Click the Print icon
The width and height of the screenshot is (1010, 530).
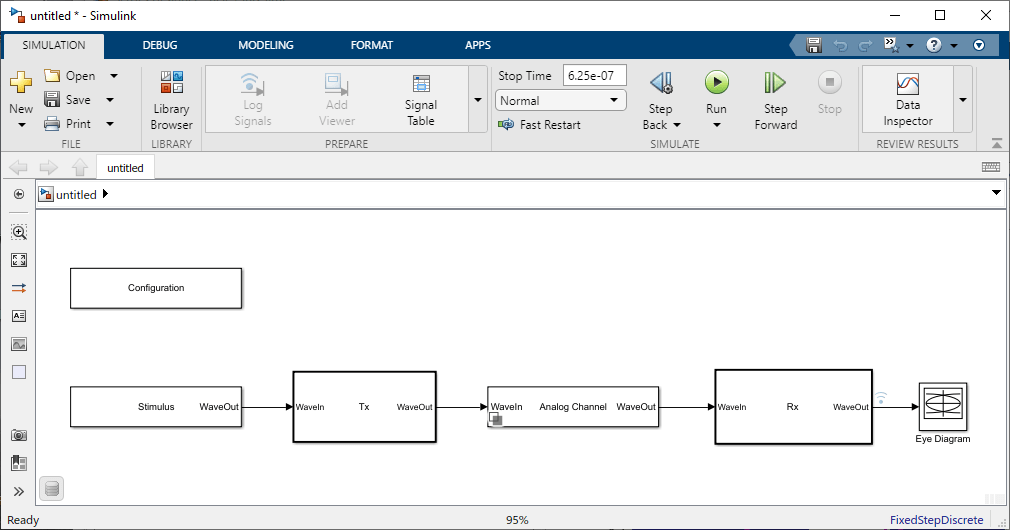coord(52,123)
